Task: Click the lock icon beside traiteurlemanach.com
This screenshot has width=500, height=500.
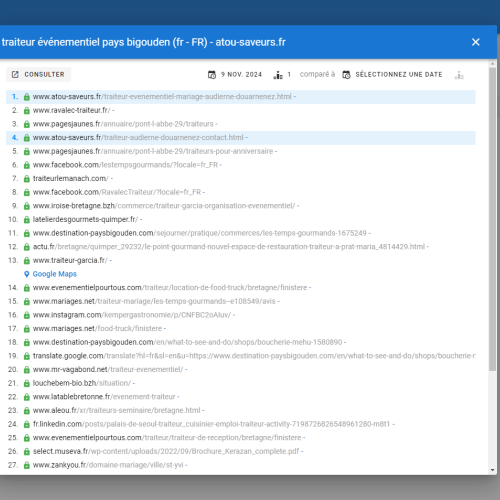Action: [x=27, y=179]
